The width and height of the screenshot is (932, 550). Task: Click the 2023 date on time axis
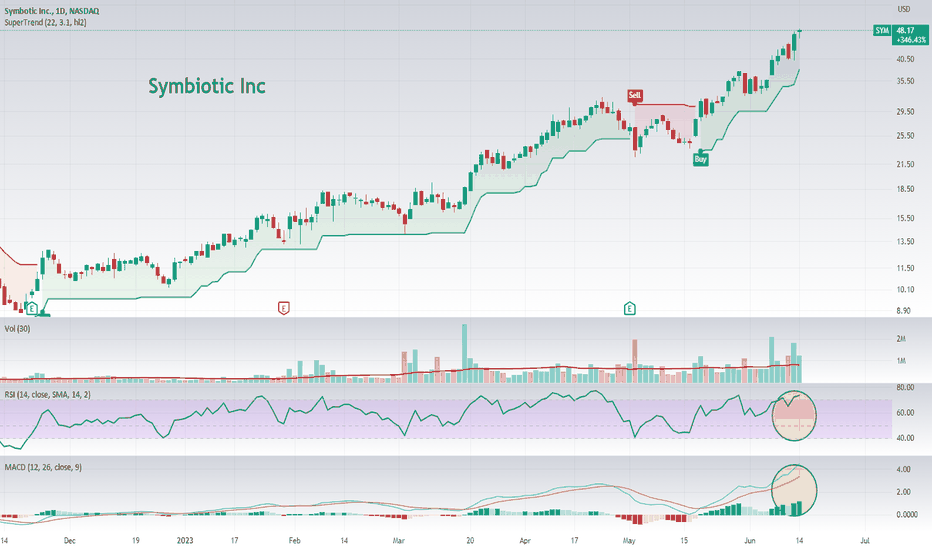[x=185, y=540]
